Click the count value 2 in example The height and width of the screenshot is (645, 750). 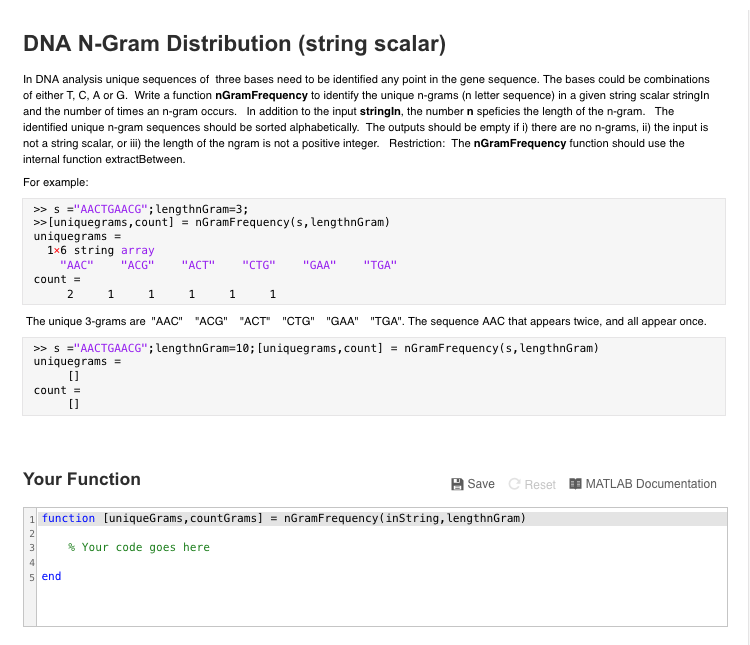pos(70,294)
